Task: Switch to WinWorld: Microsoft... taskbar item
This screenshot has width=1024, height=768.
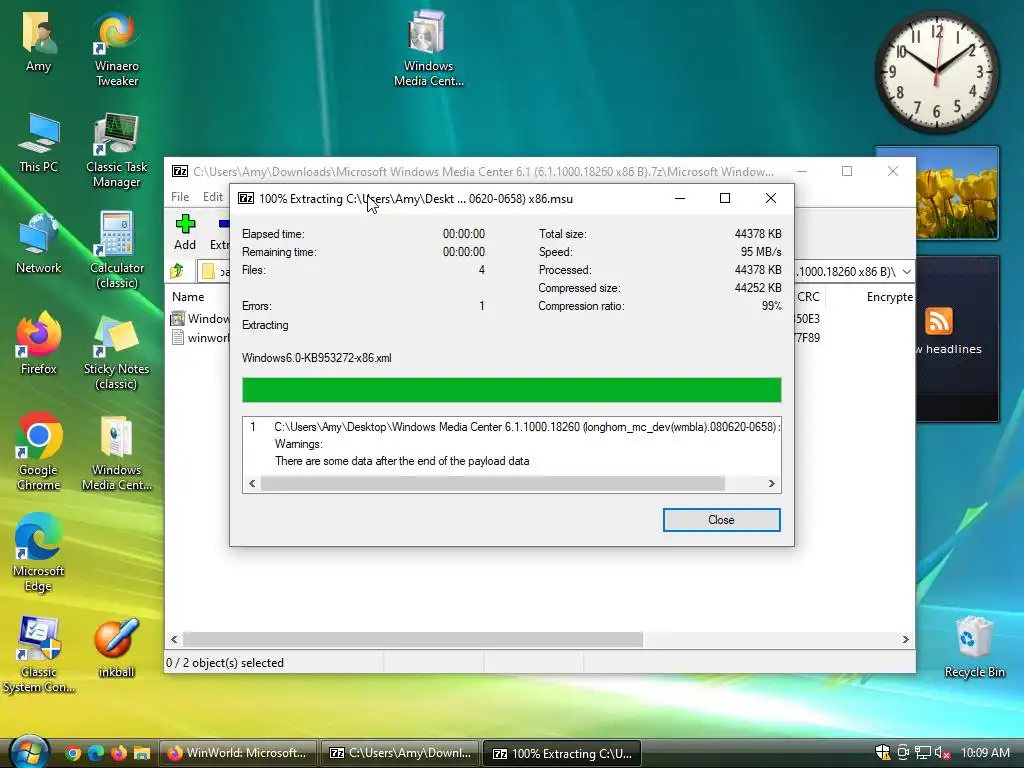Action: pyautogui.click(x=238, y=753)
